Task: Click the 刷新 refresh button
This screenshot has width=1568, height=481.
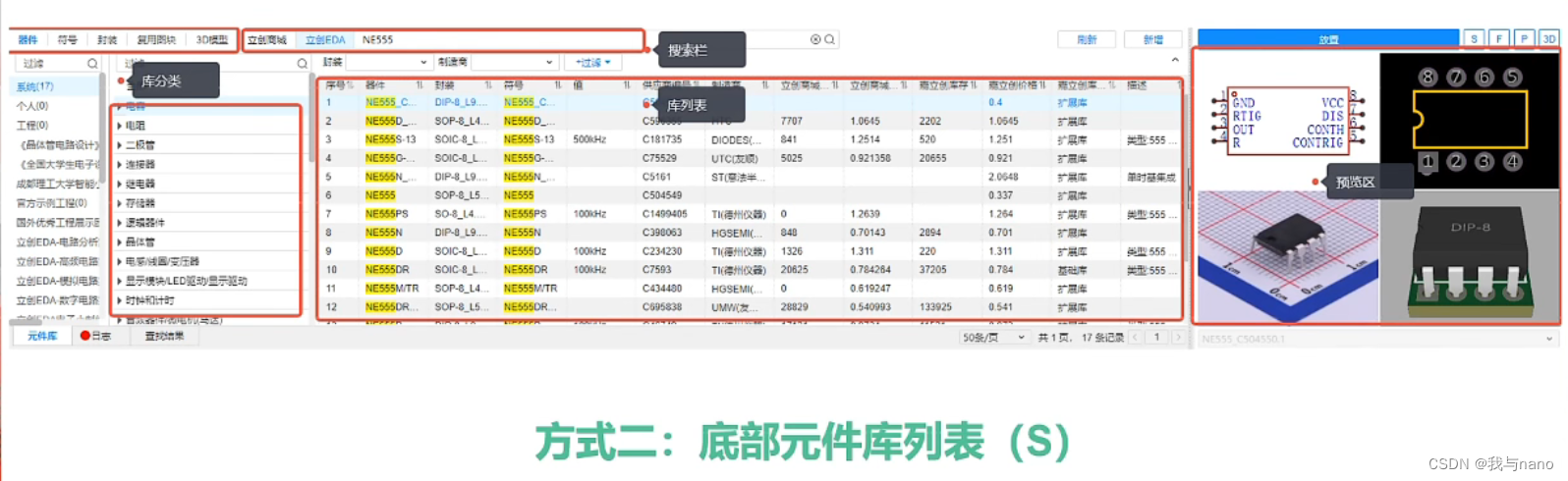Action: coord(1087,40)
